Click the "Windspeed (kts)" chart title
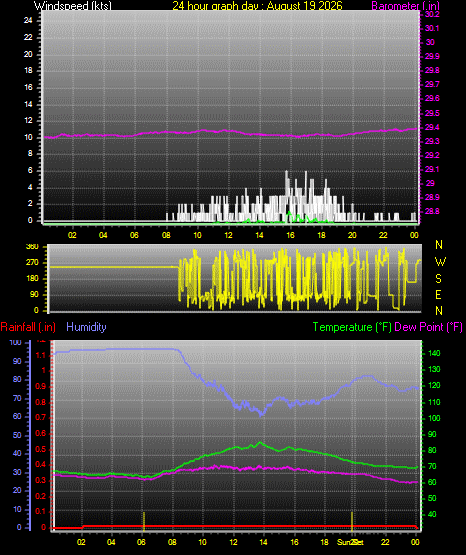Image resolution: width=466 pixels, height=555 pixels. coord(73,6)
